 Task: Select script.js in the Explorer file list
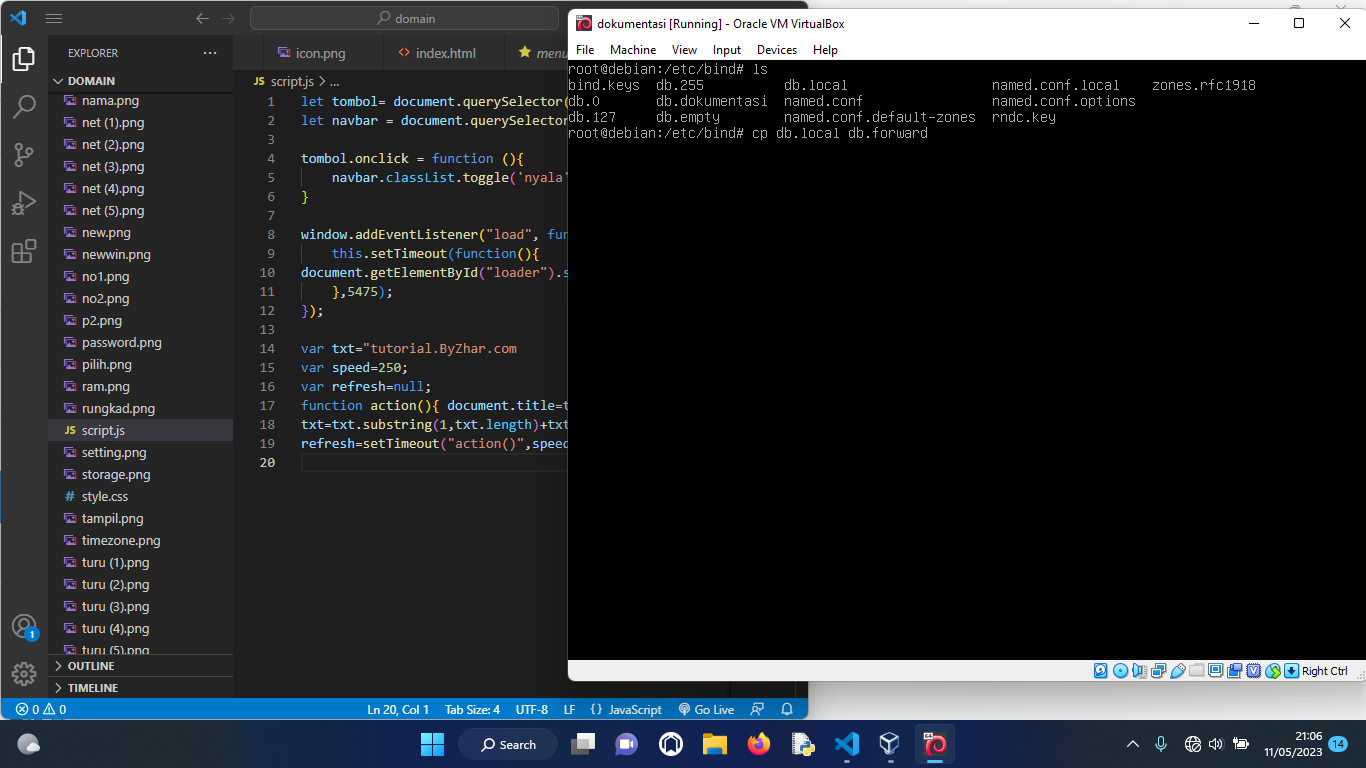[x=140, y=430]
